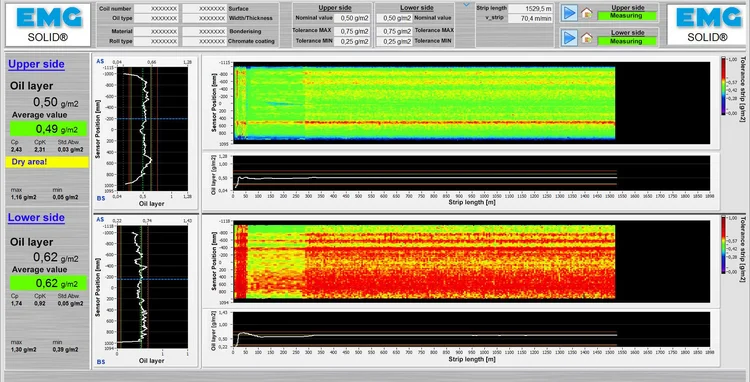The height and width of the screenshot is (382, 750).
Task: Select the Surface field
Action: click(x=205, y=9)
